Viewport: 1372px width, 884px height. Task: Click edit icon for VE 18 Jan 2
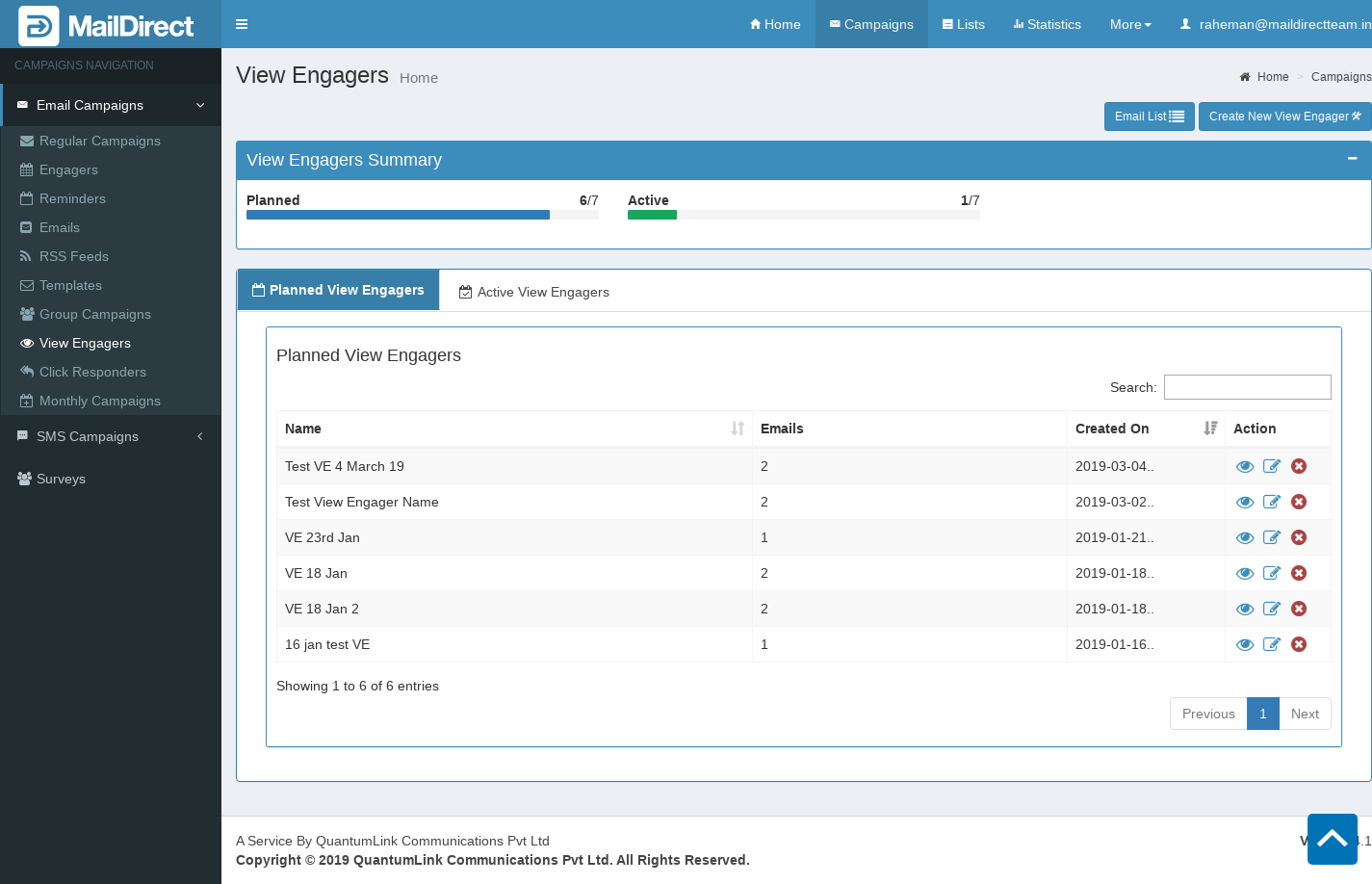(x=1272, y=609)
